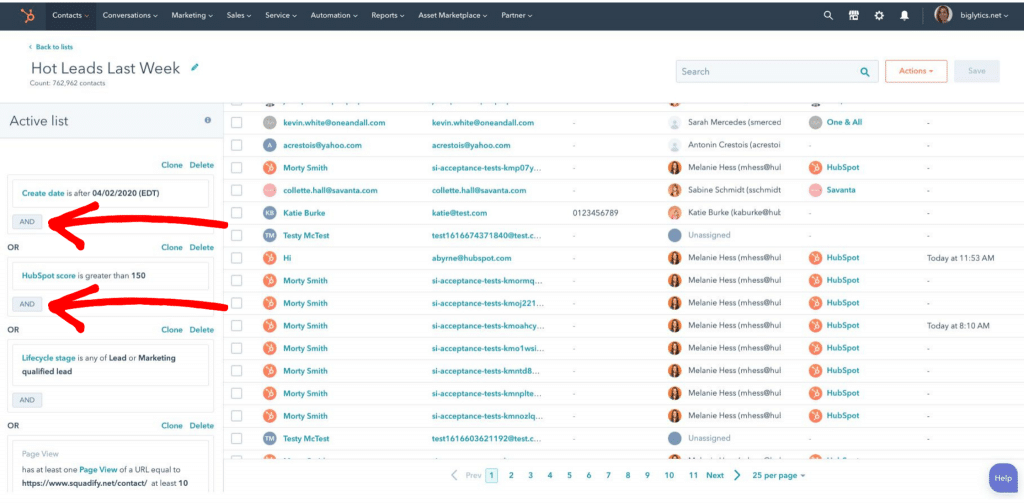Screen dimensions: 1024x504
Task: Click in the list Search field
Action: (x=765, y=72)
